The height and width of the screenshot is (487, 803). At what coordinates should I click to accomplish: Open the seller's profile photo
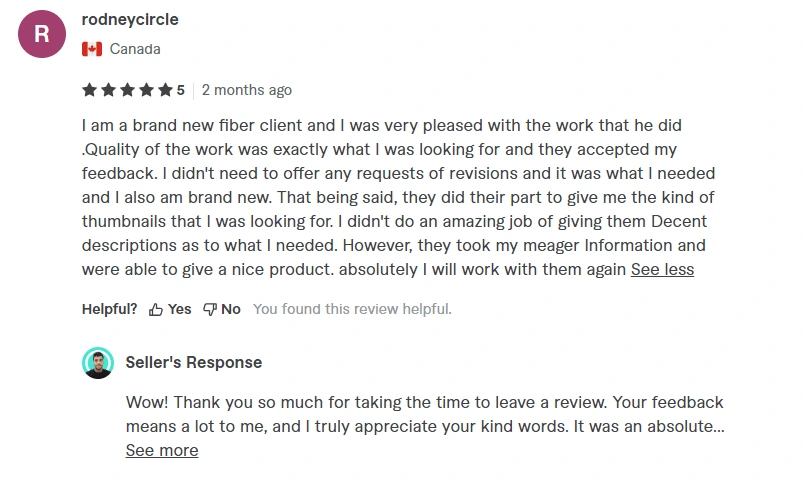[98, 363]
